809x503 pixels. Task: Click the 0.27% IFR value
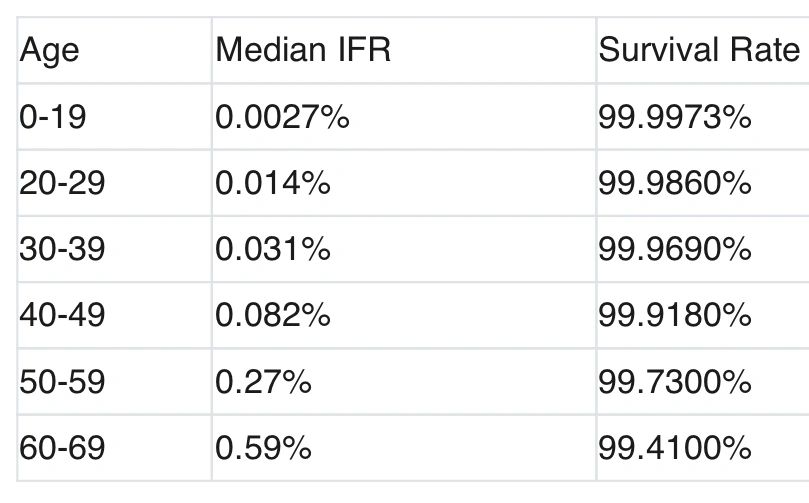tap(263, 382)
